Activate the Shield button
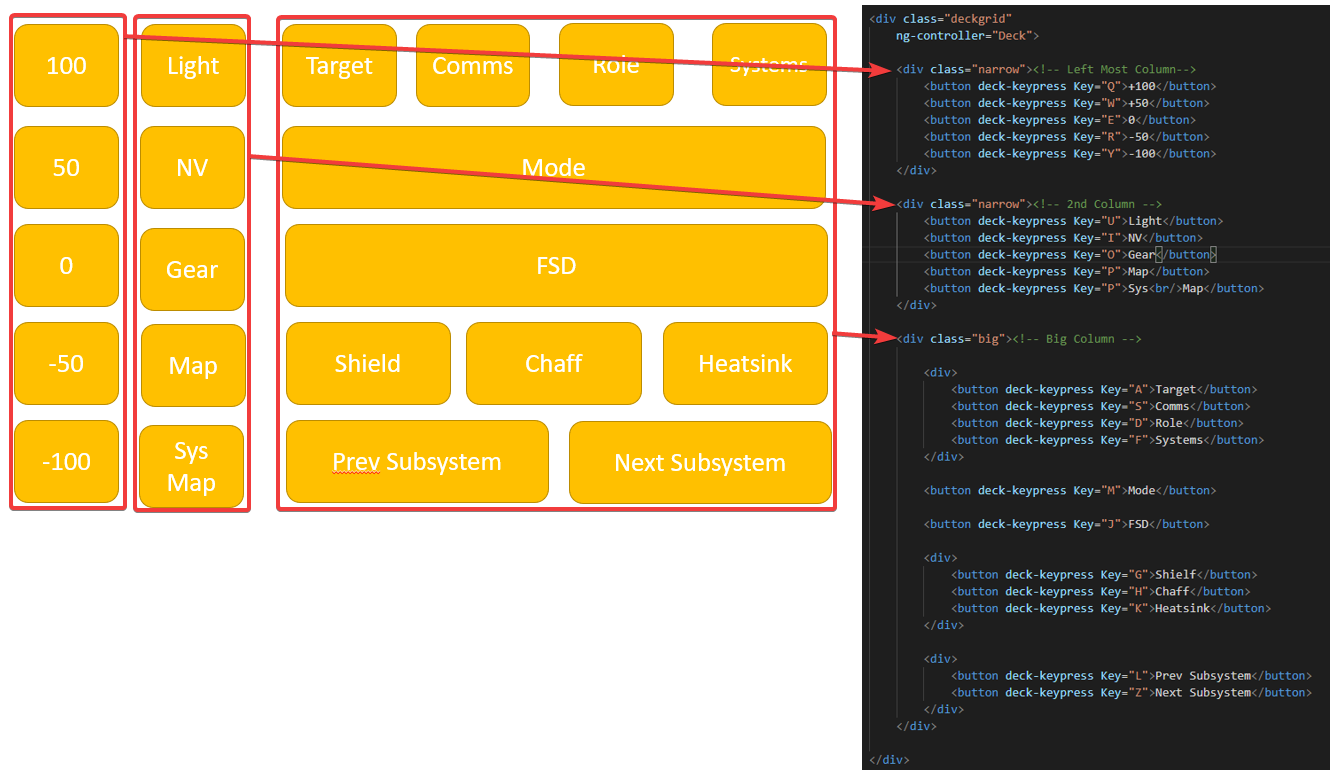1337x774 pixels. tap(368, 363)
